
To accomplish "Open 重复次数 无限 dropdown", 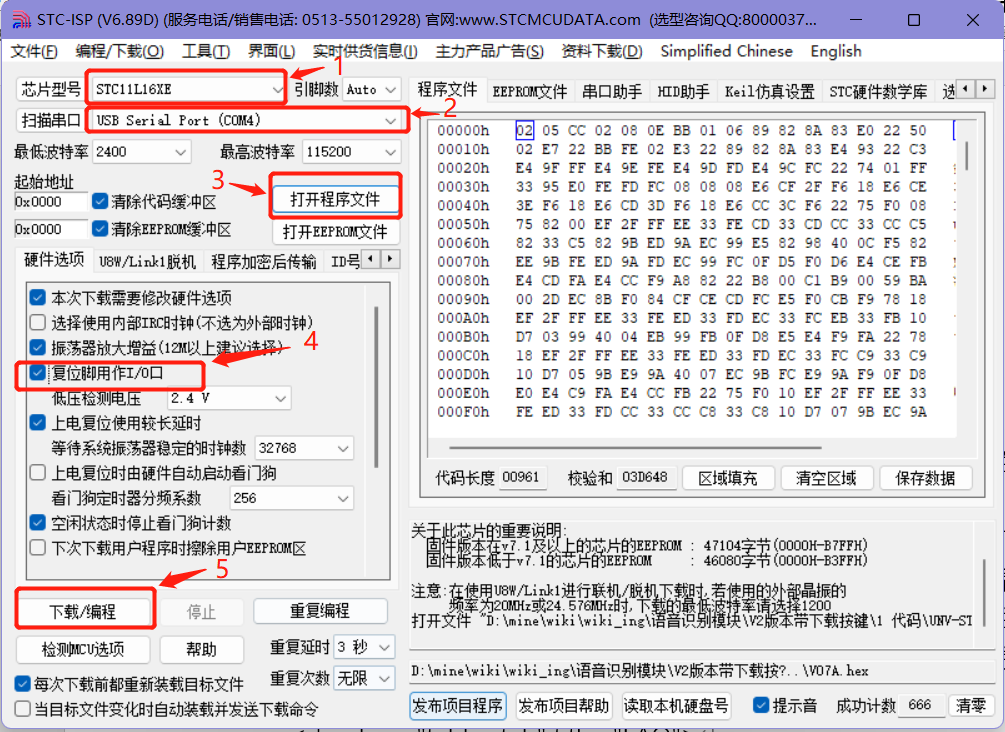I will (x=364, y=678).
